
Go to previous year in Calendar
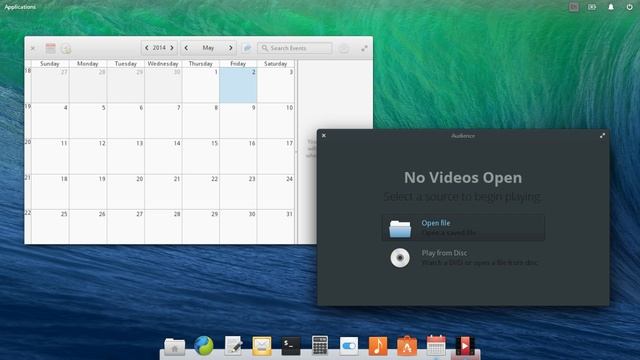click(x=147, y=48)
